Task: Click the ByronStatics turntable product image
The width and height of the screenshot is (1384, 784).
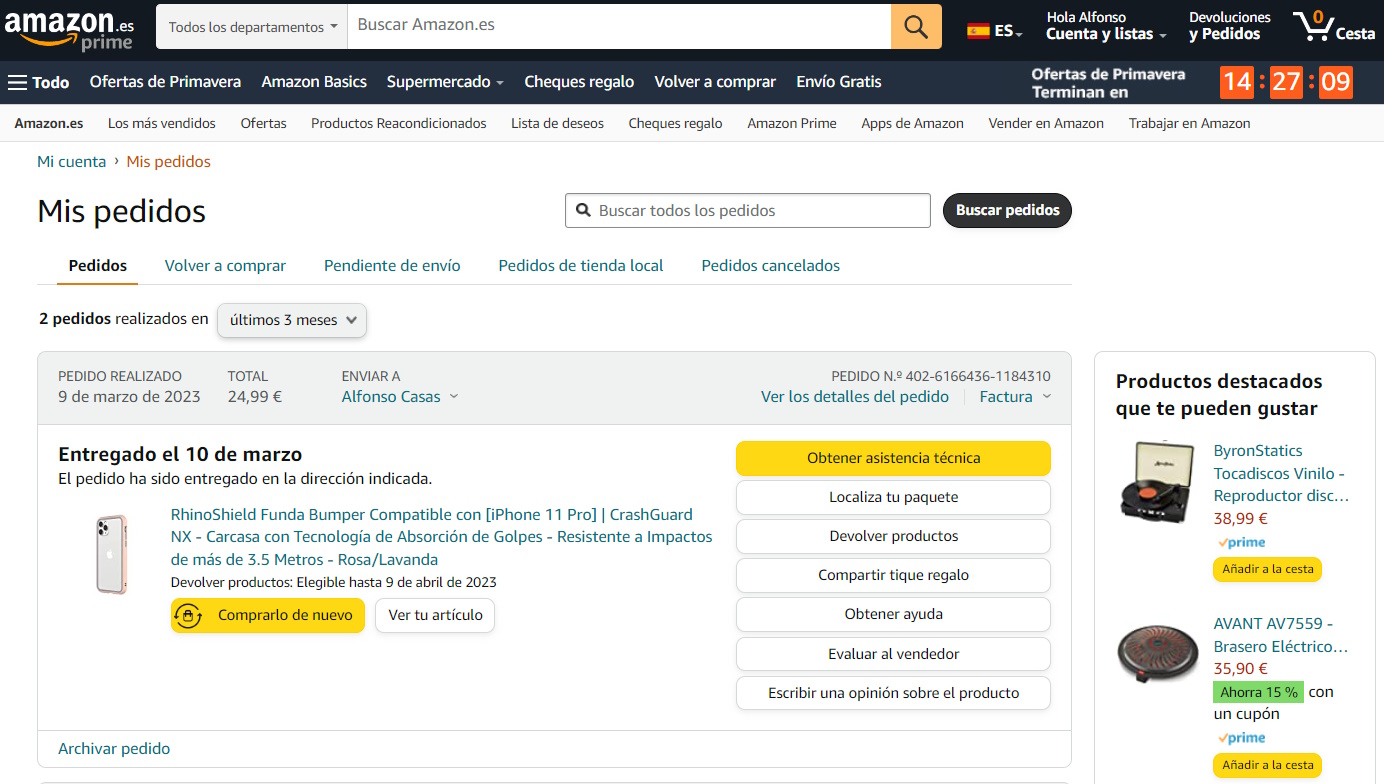Action: click(1157, 482)
